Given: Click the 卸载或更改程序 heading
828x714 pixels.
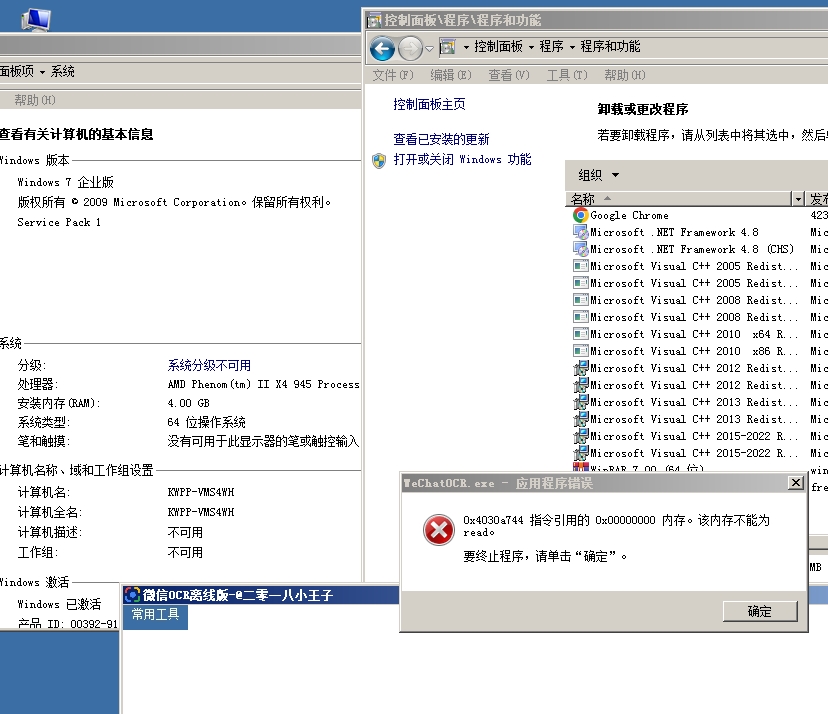Looking at the screenshot, I should [x=643, y=109].
